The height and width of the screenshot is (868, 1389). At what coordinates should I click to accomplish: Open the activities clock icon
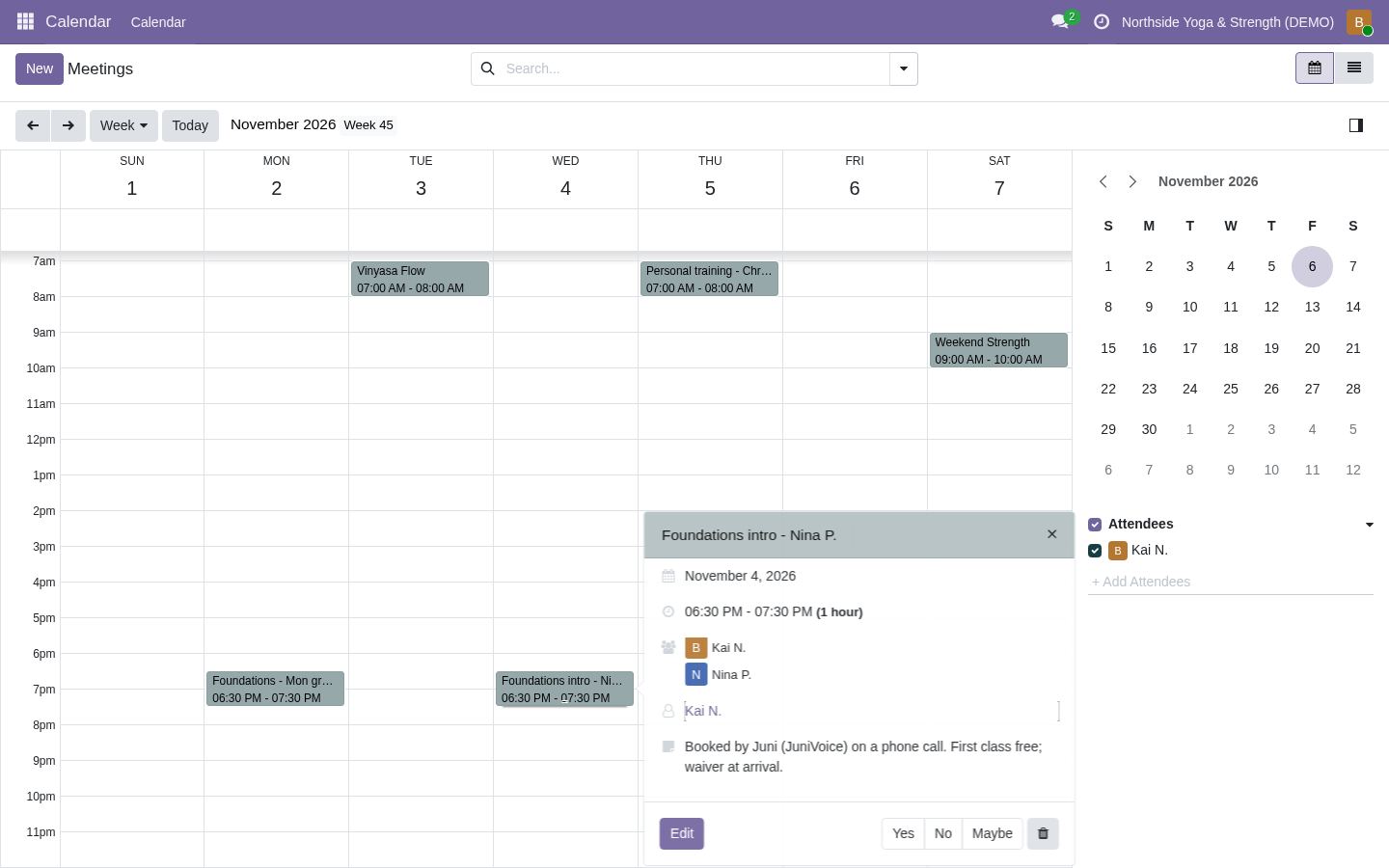(x=1102, y=21)
